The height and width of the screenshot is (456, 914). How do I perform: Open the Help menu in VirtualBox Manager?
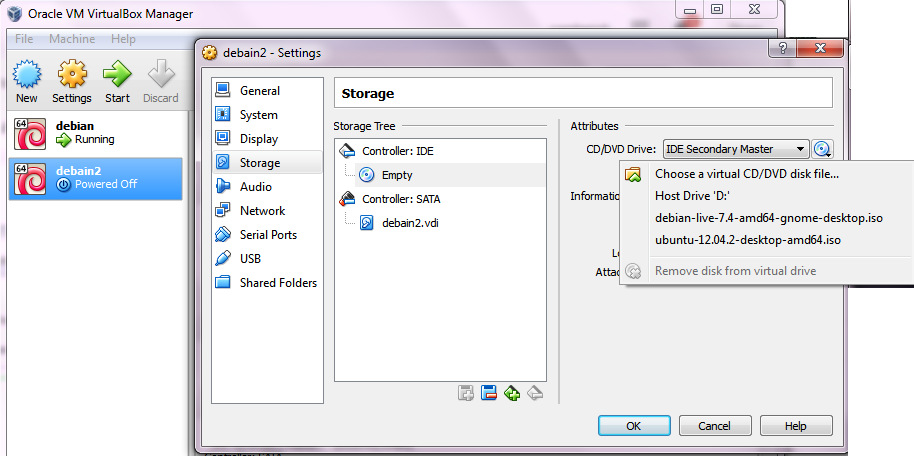123,38
